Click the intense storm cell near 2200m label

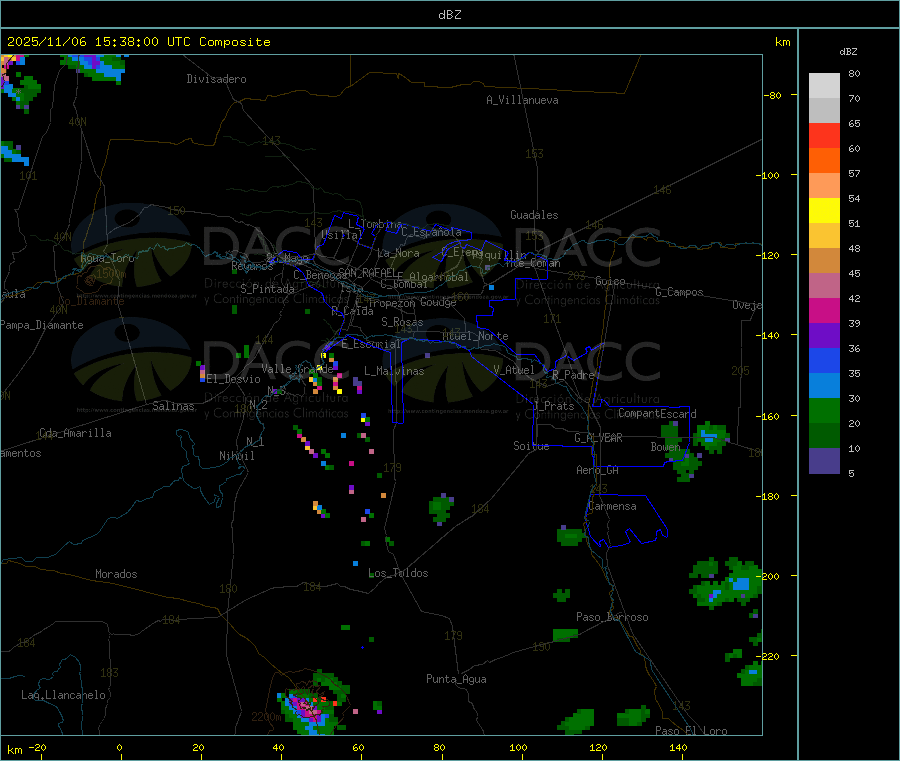[x=313, y=704]
